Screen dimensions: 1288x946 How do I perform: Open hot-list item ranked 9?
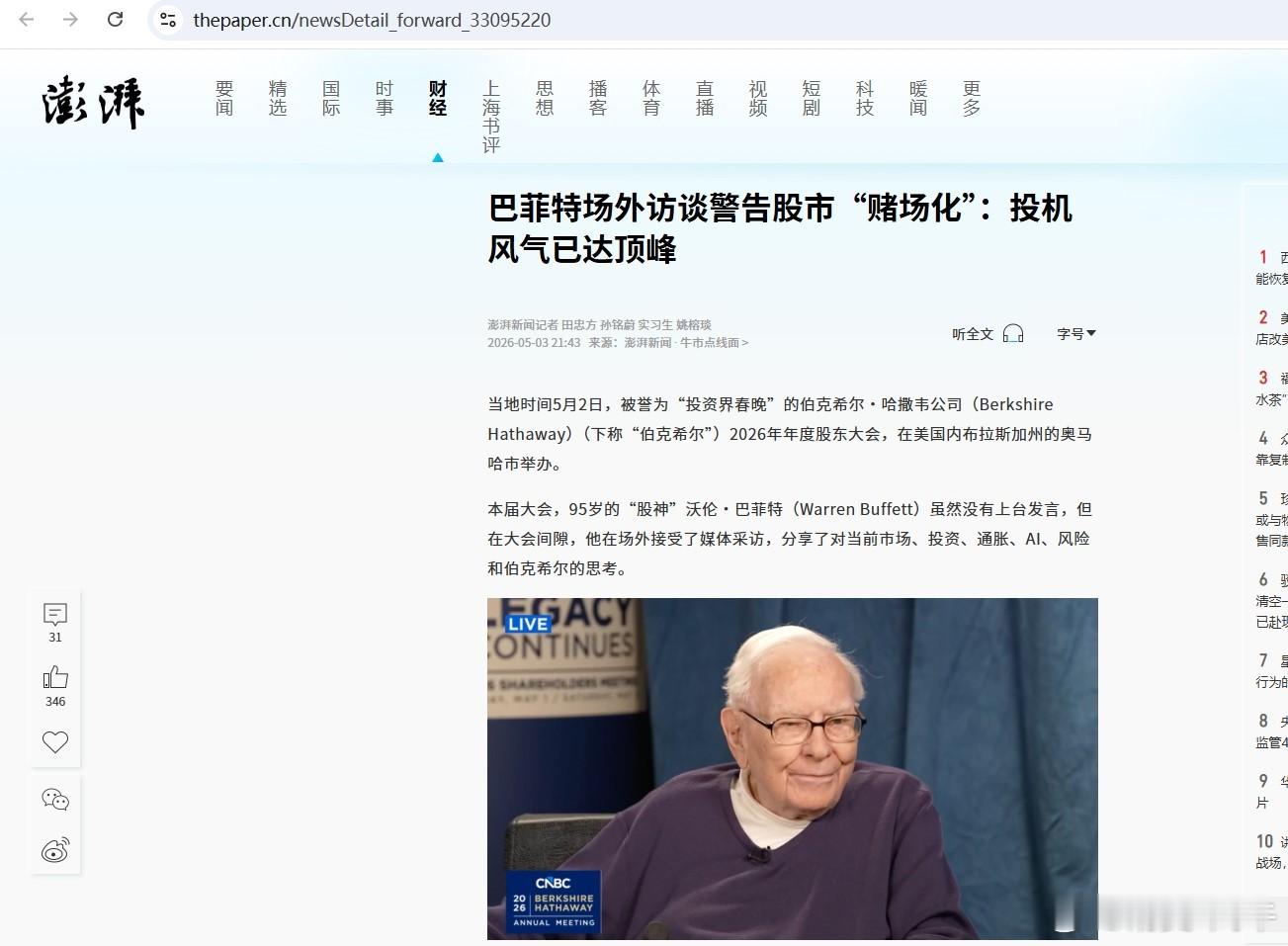pos(1271,792)
